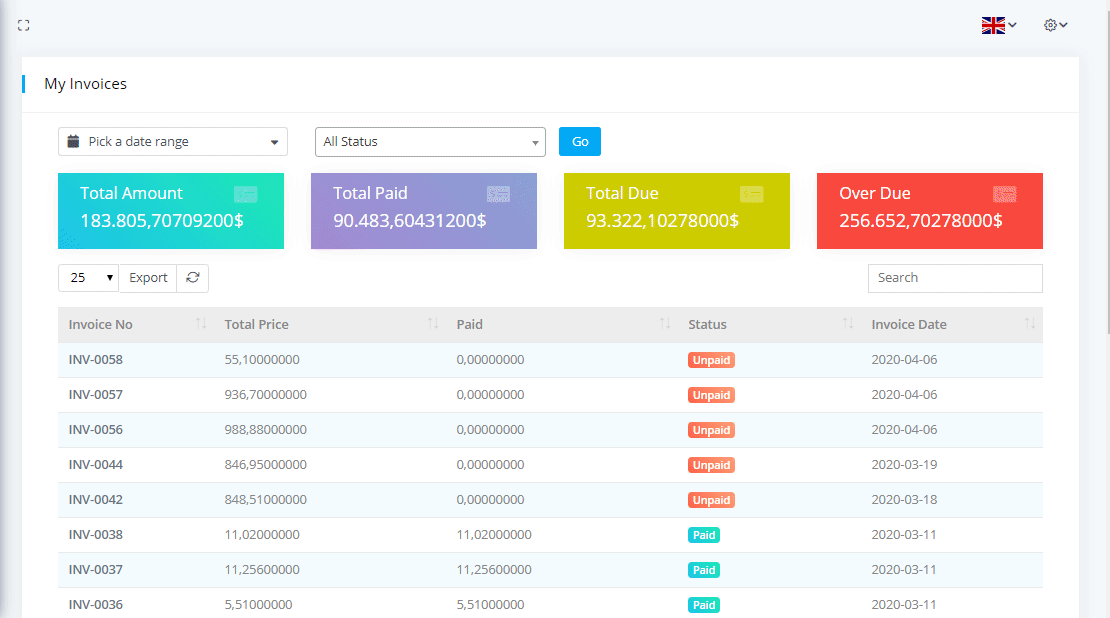Open the language flag selector
The height and width of the screenshot is (618, 1110).
click(998, 25)
